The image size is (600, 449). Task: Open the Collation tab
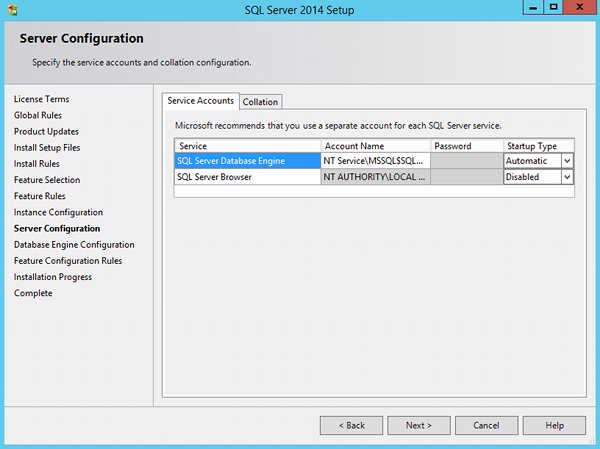260,102
